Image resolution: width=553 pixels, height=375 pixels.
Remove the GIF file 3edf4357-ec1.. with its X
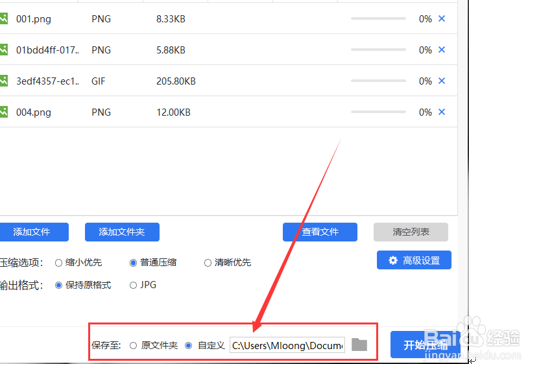coord(442,81)
